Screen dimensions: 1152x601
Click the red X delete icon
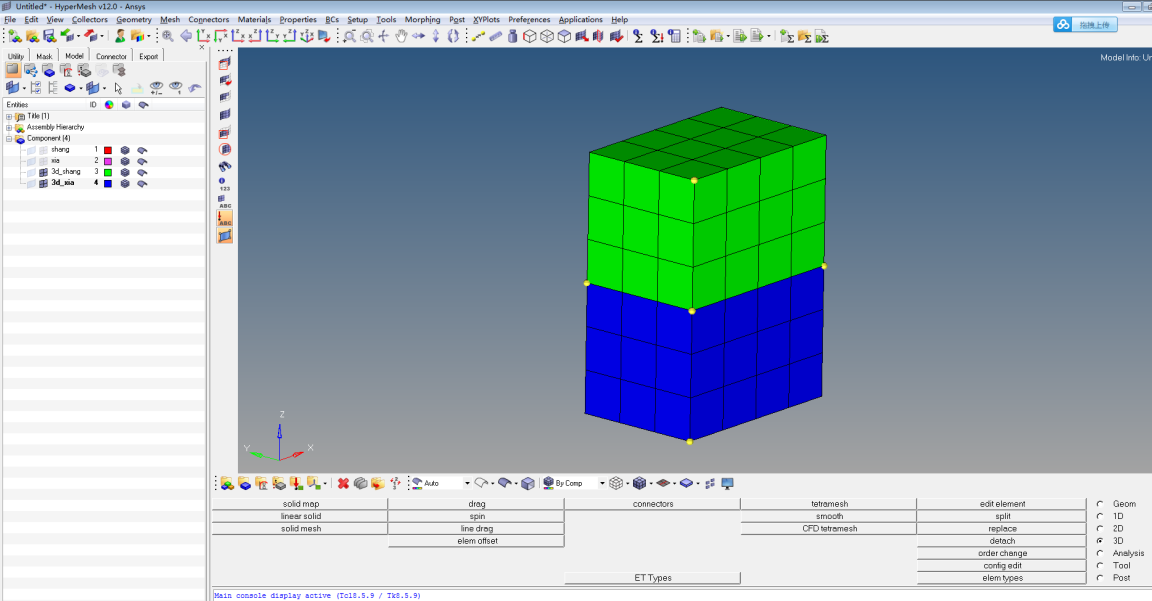343,483
